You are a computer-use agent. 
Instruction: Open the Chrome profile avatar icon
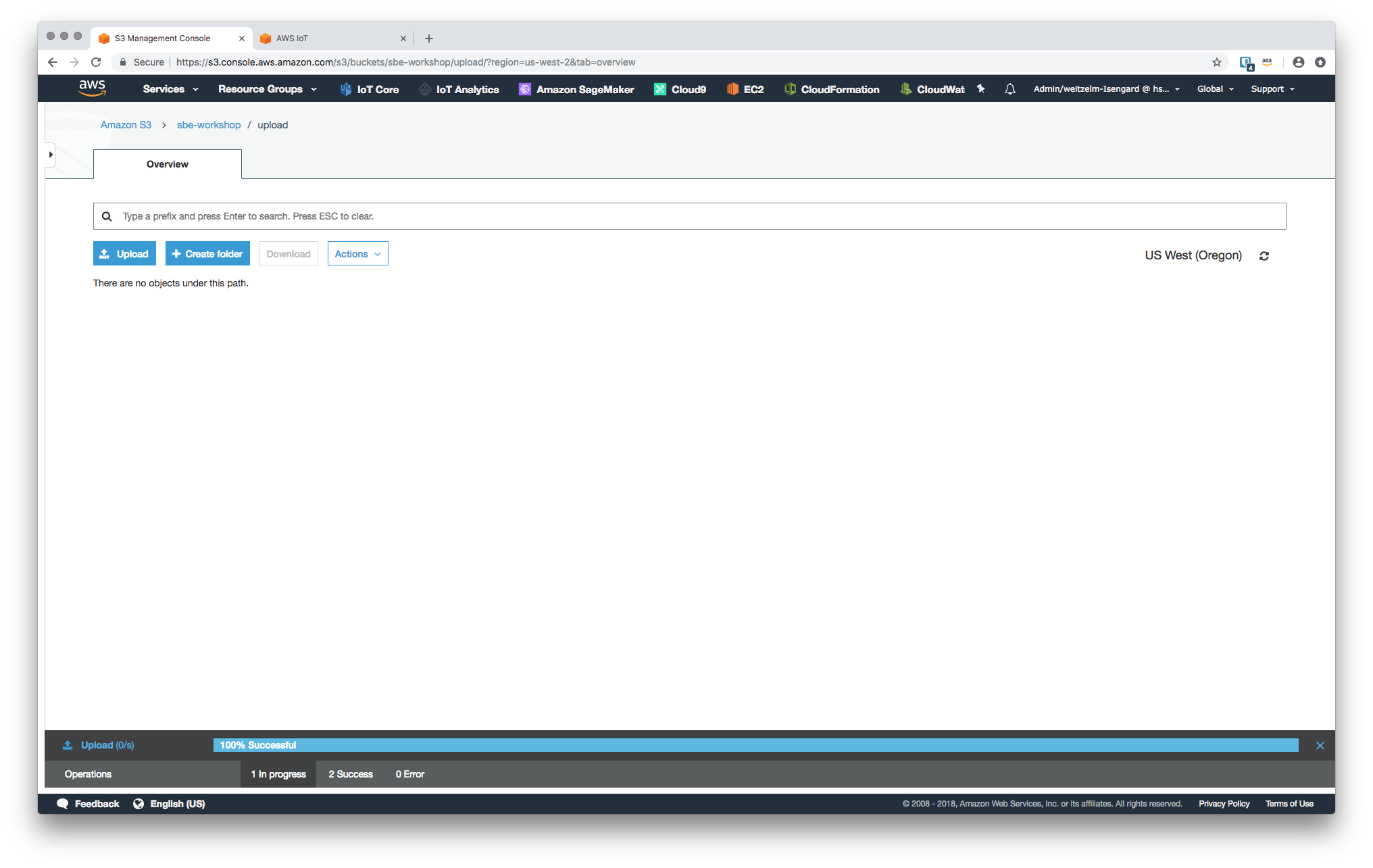point(1299,62)
